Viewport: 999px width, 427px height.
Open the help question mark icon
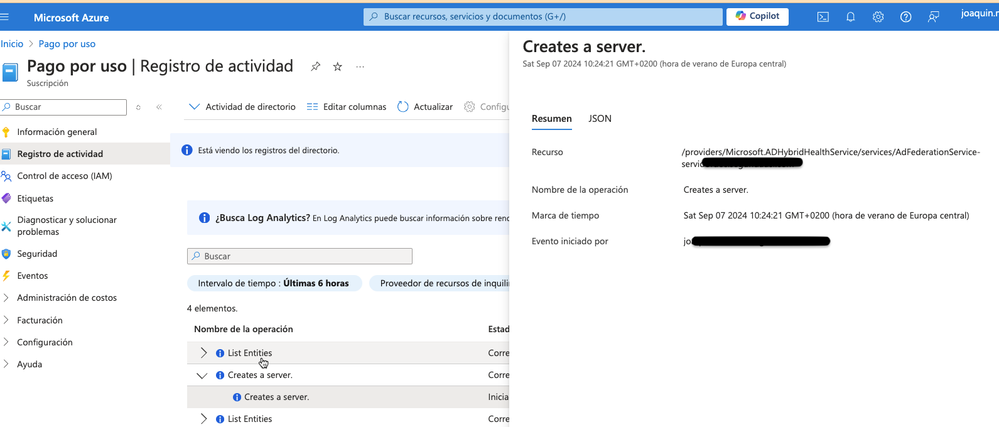coord(905,17)
